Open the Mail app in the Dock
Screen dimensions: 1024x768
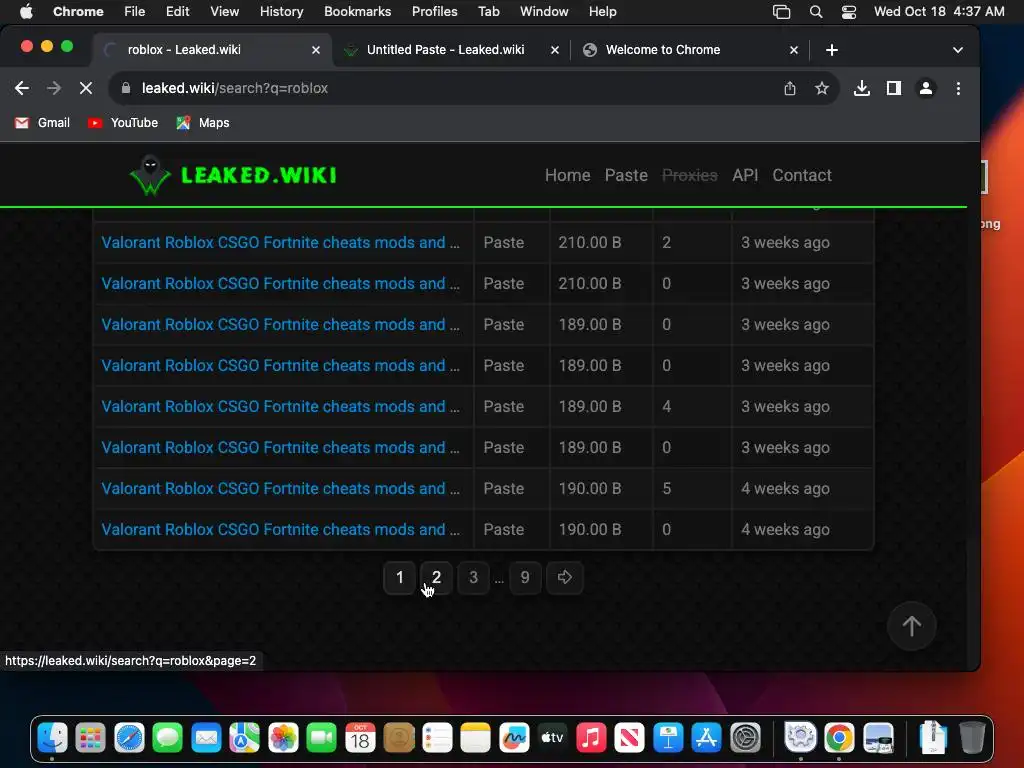pos(206,738)
